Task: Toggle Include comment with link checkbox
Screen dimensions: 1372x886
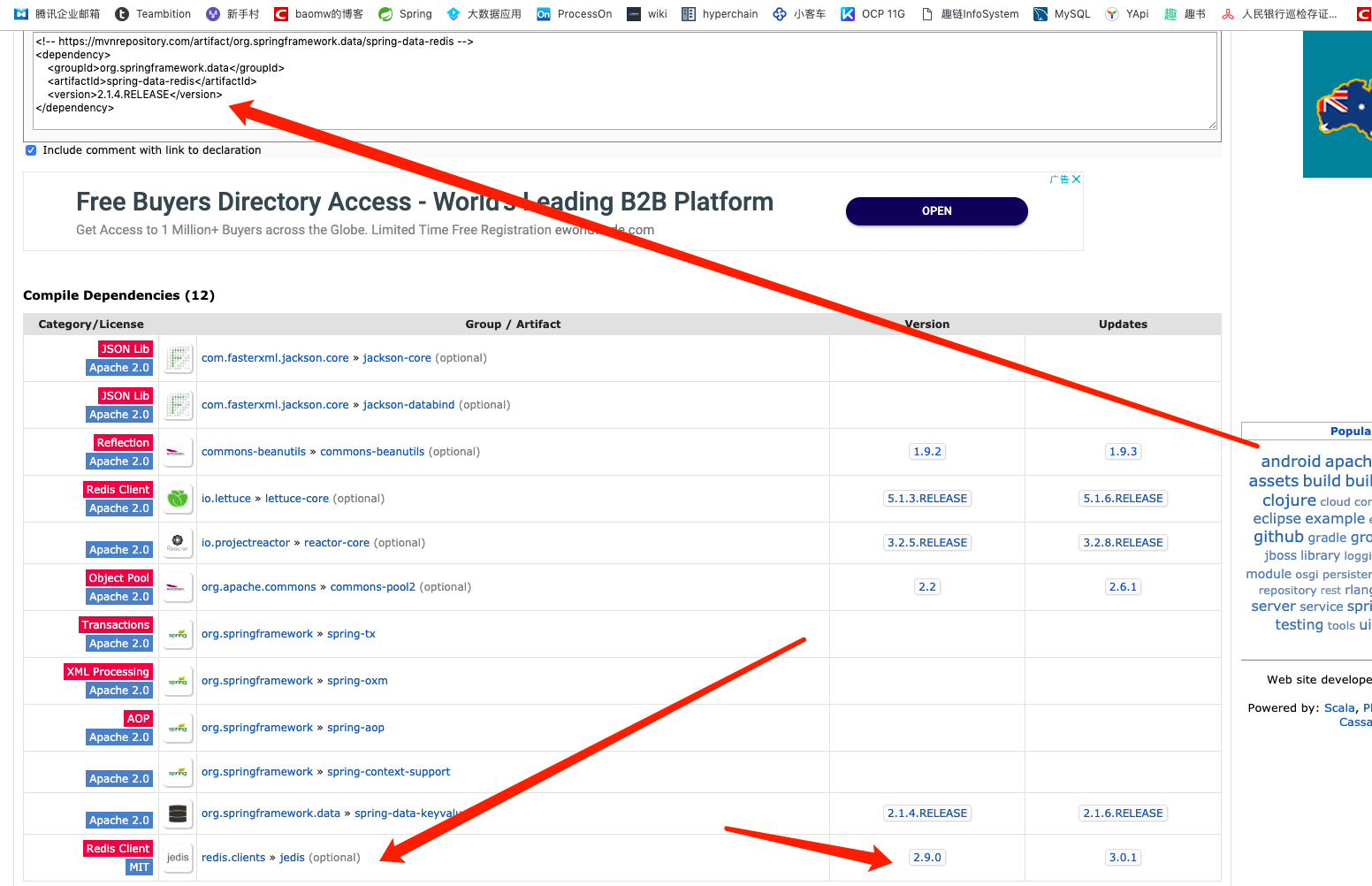Action: (x=31, y=150)
